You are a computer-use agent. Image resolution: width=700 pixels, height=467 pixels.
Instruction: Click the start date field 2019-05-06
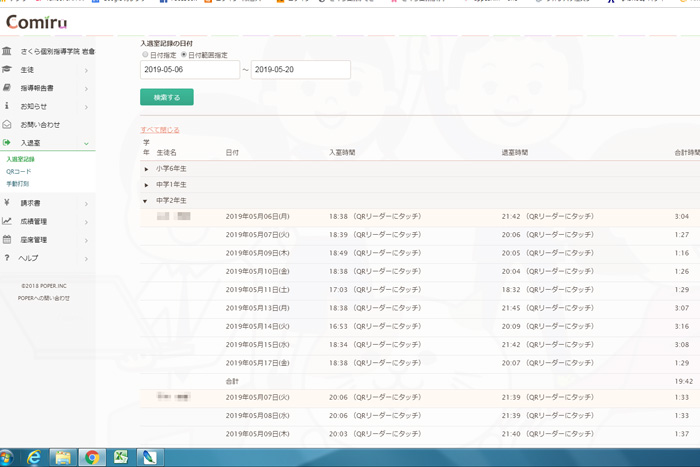(189, 70)
